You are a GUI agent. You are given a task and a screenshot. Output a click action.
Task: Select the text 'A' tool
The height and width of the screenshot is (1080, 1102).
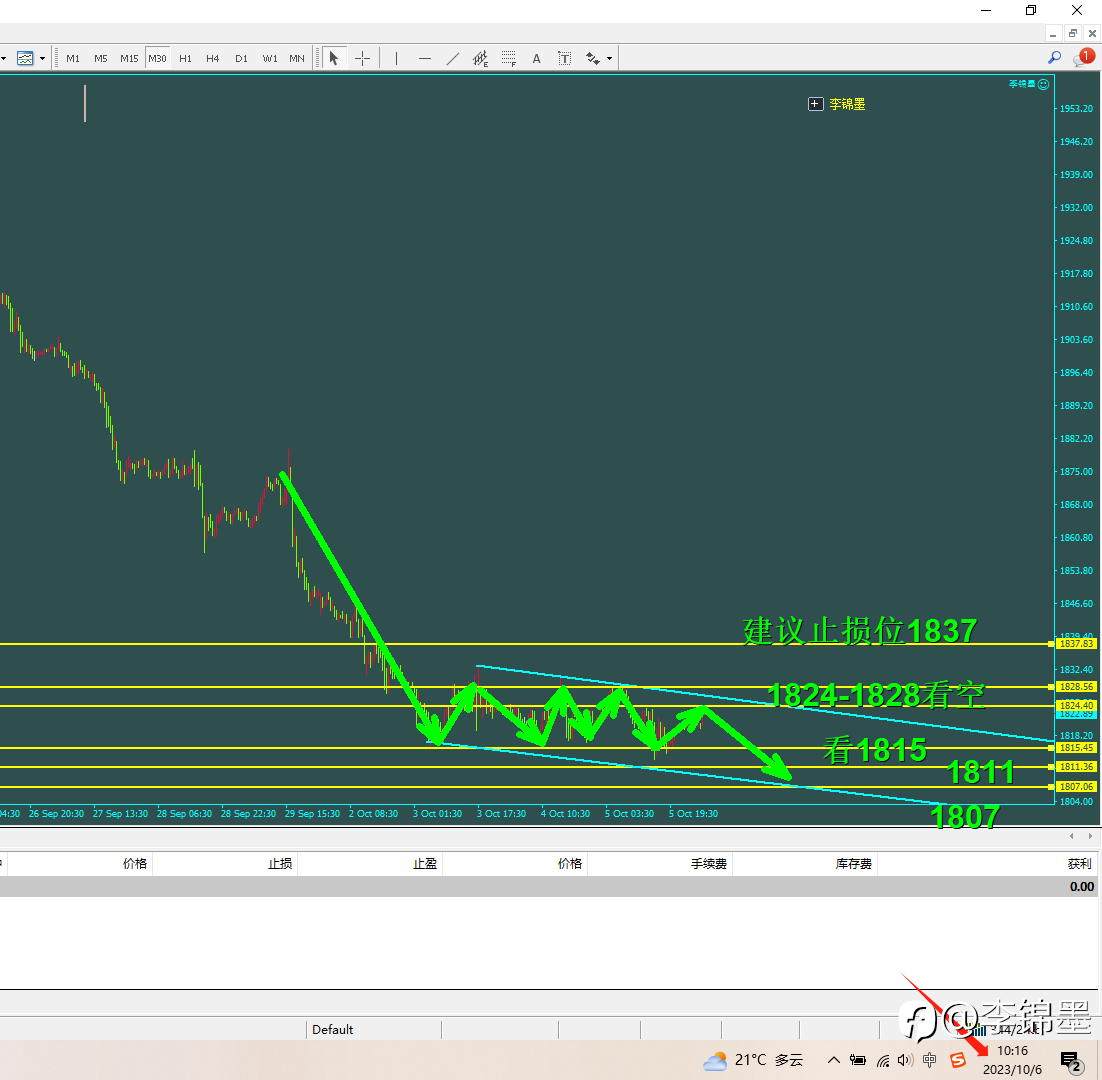pyautogui.click(x=536, y=58)
